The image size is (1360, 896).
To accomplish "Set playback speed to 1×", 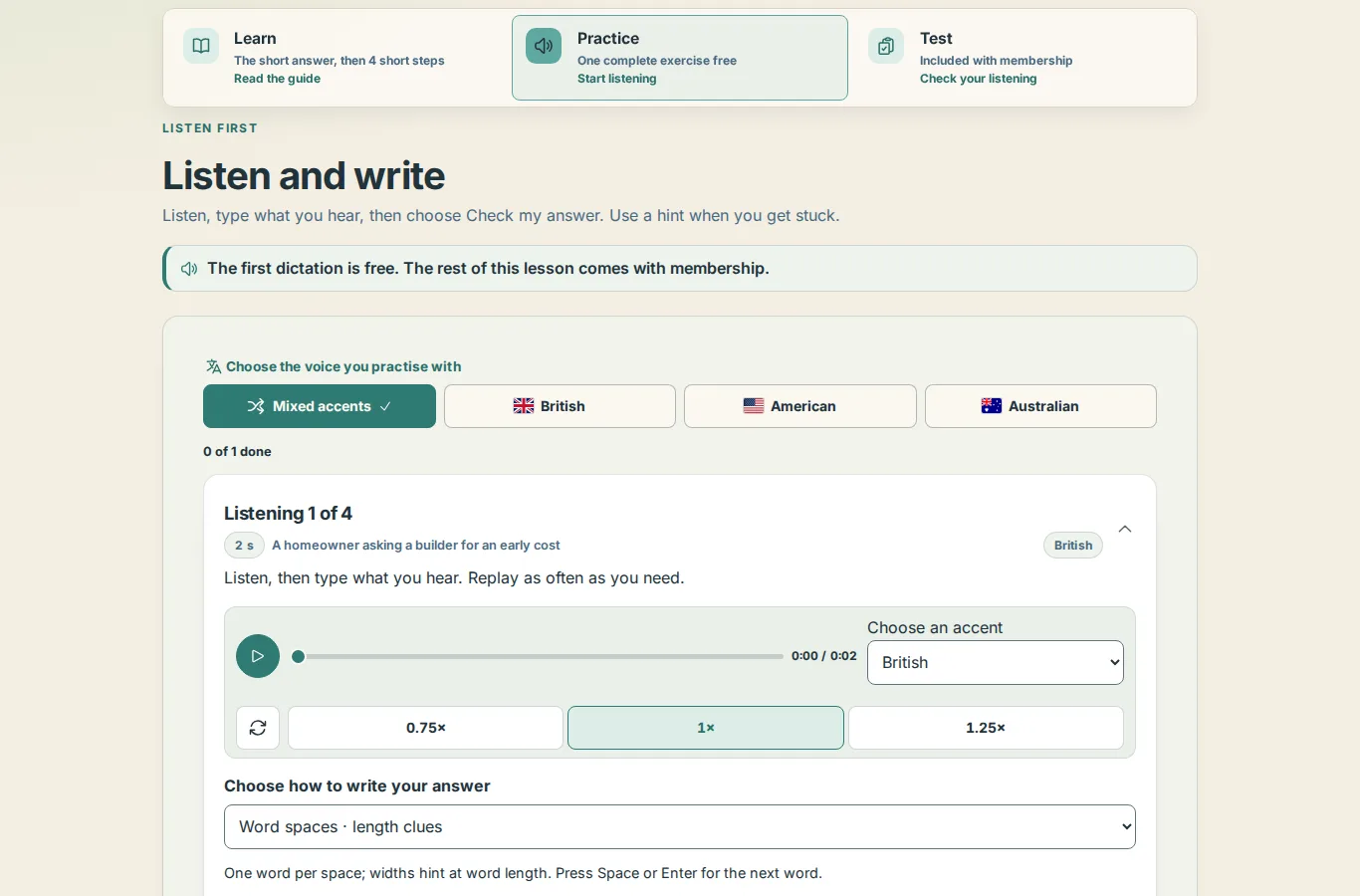I will click(706, 728).
